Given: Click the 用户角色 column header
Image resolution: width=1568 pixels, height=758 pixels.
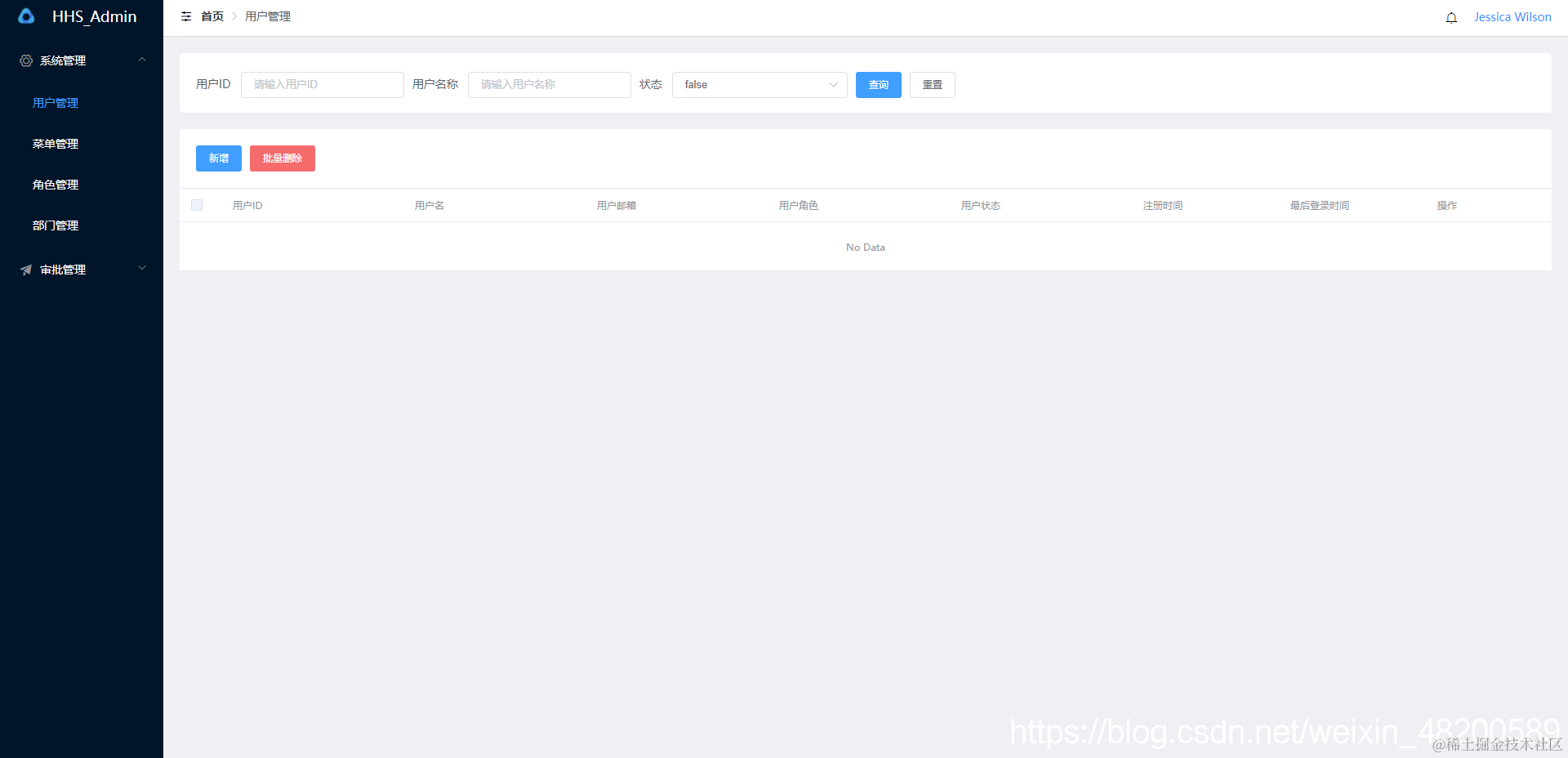Looking at the screenshot, I should click(x=799, y=206).
